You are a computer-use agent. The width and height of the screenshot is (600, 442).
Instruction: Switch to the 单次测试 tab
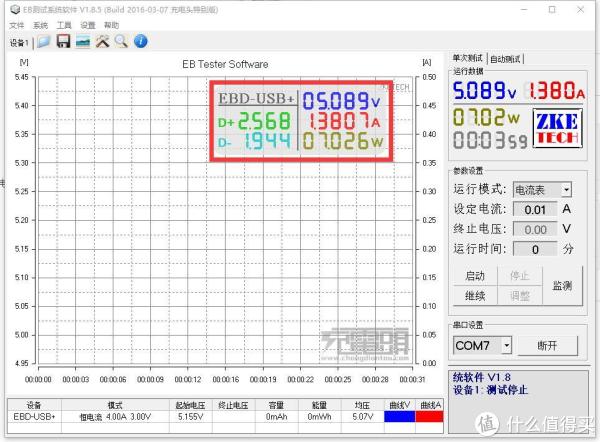468,58
